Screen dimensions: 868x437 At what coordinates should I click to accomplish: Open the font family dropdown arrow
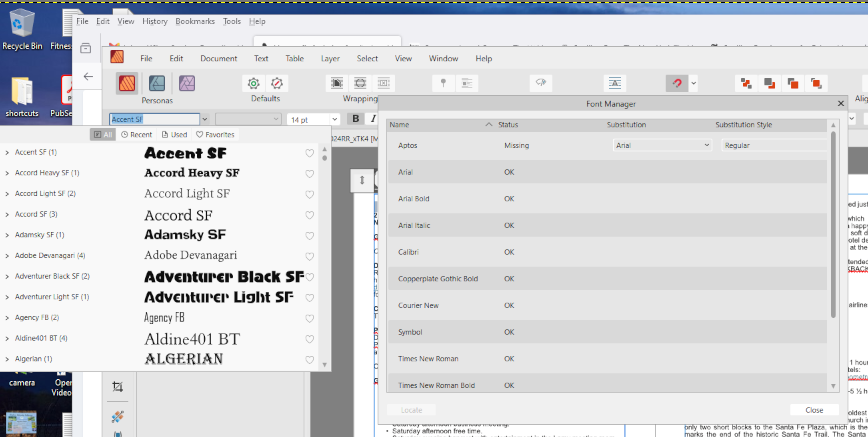click(x=205, y=119)
